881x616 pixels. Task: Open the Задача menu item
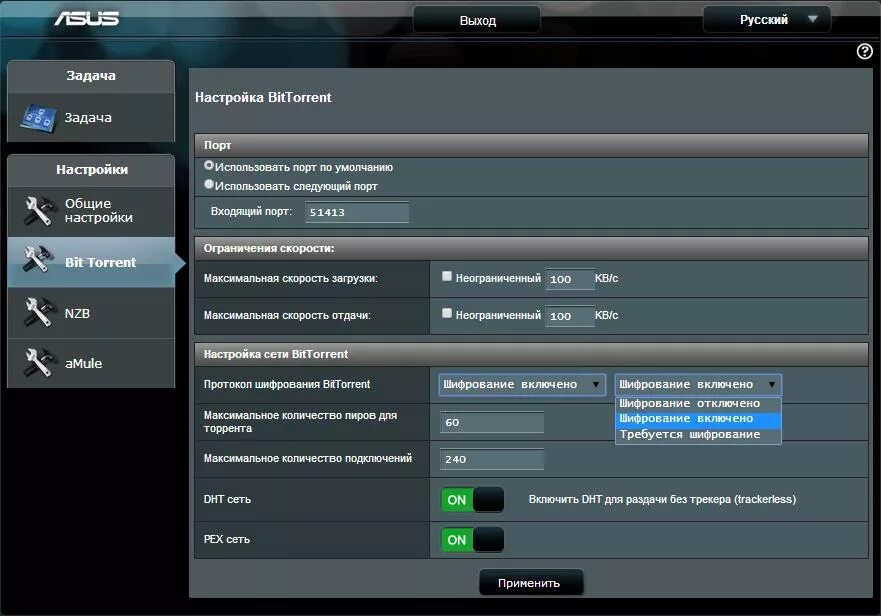click(x=91, y=117)
